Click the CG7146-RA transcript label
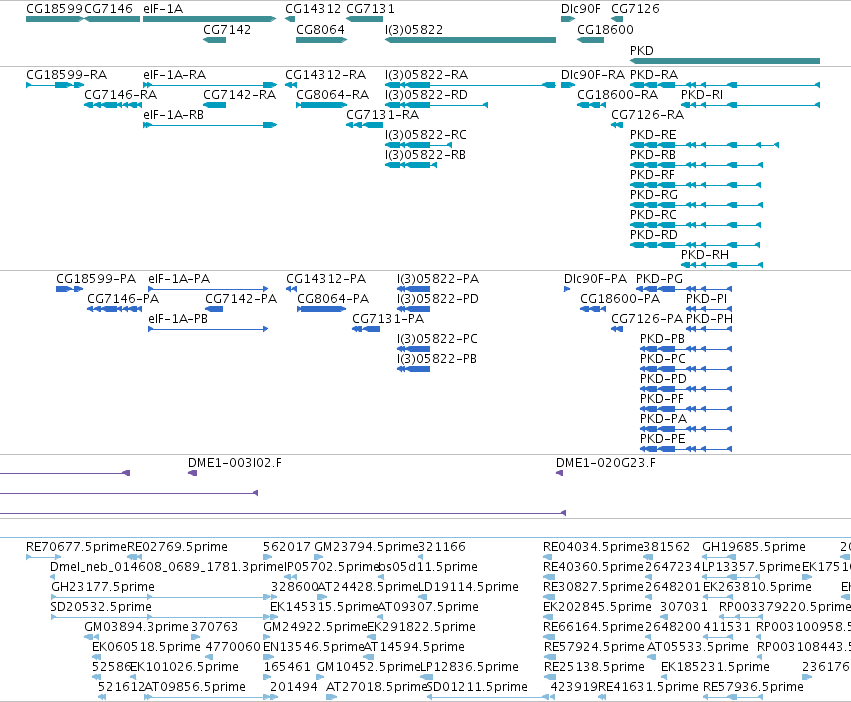Screen dimensions: 851x702 [x=120, y=95]
